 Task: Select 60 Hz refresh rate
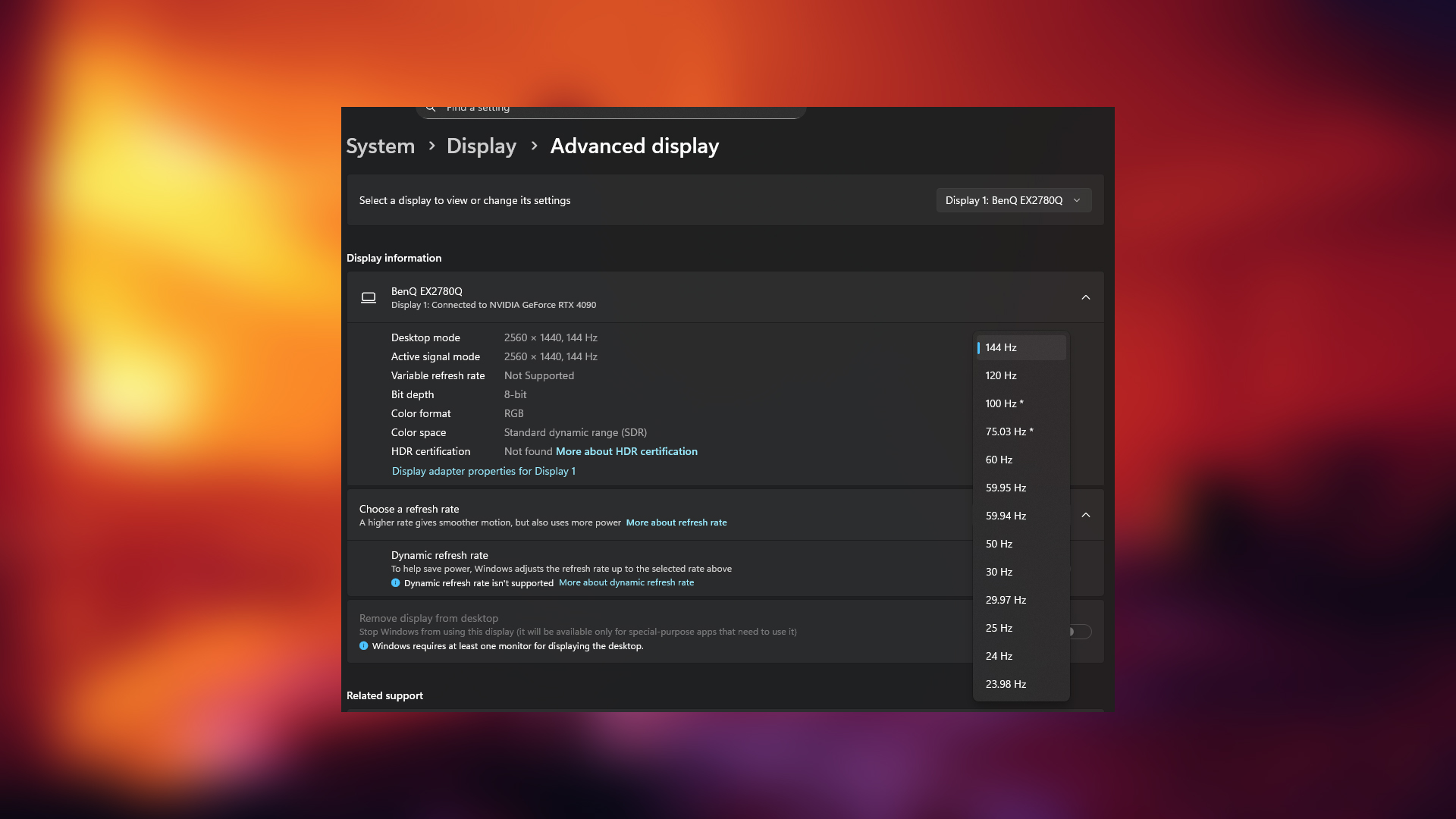tap(999, 460)
